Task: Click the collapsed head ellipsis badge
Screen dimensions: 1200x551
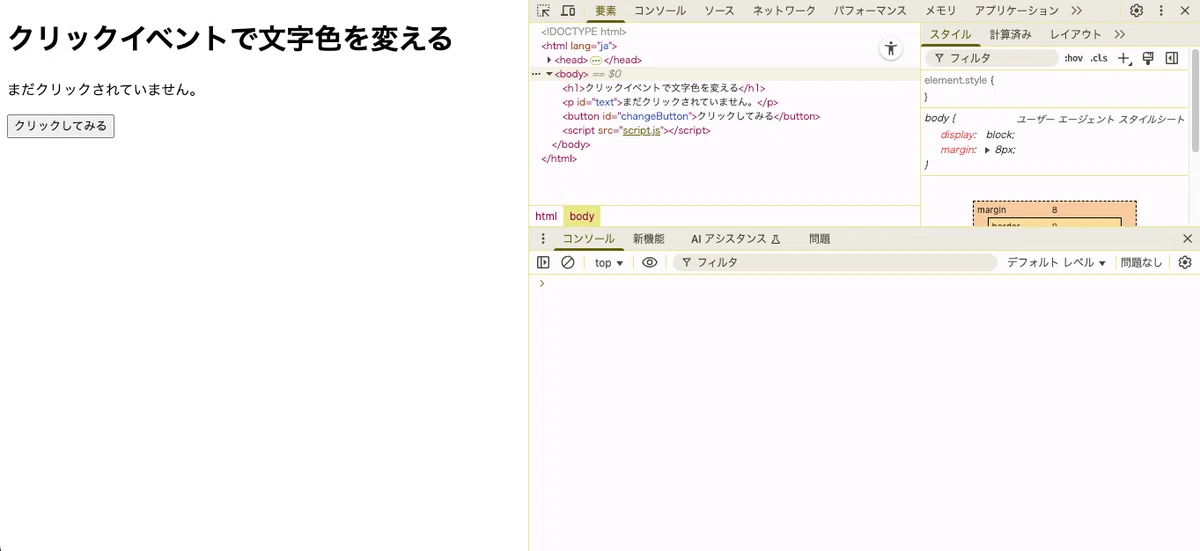Action: (596, 60)
